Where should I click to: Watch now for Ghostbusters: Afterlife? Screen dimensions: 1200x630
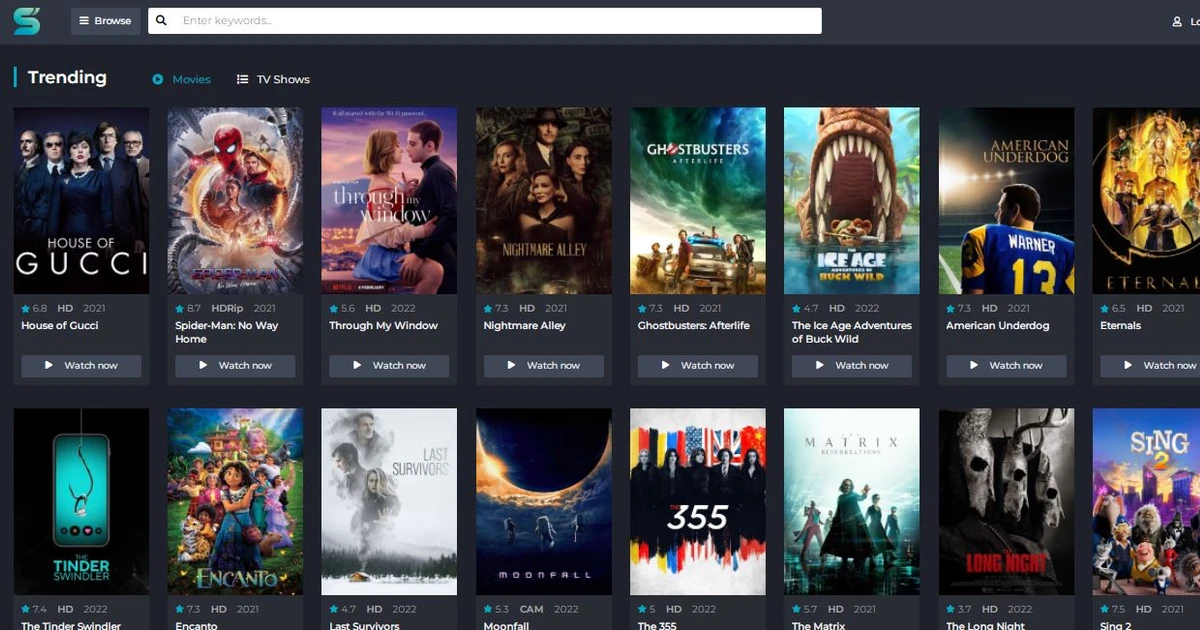(698, 365)
